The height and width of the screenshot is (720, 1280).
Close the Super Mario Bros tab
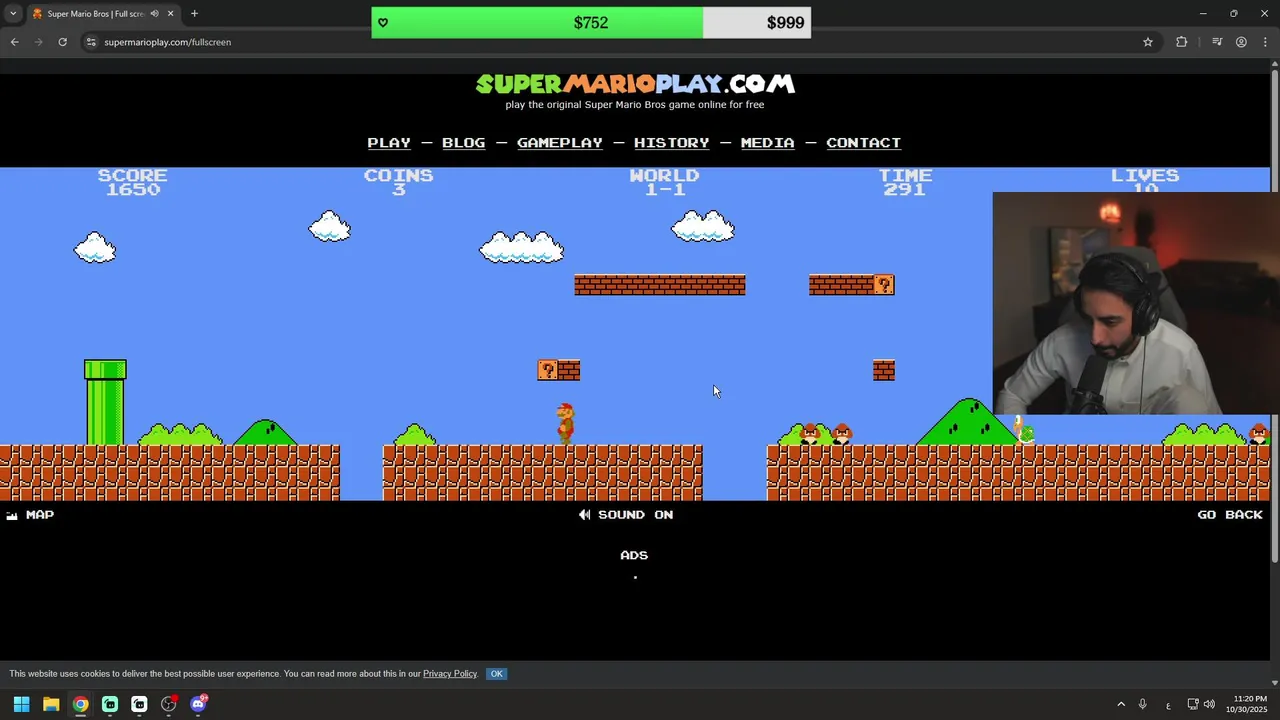click(x=171, y=14)
